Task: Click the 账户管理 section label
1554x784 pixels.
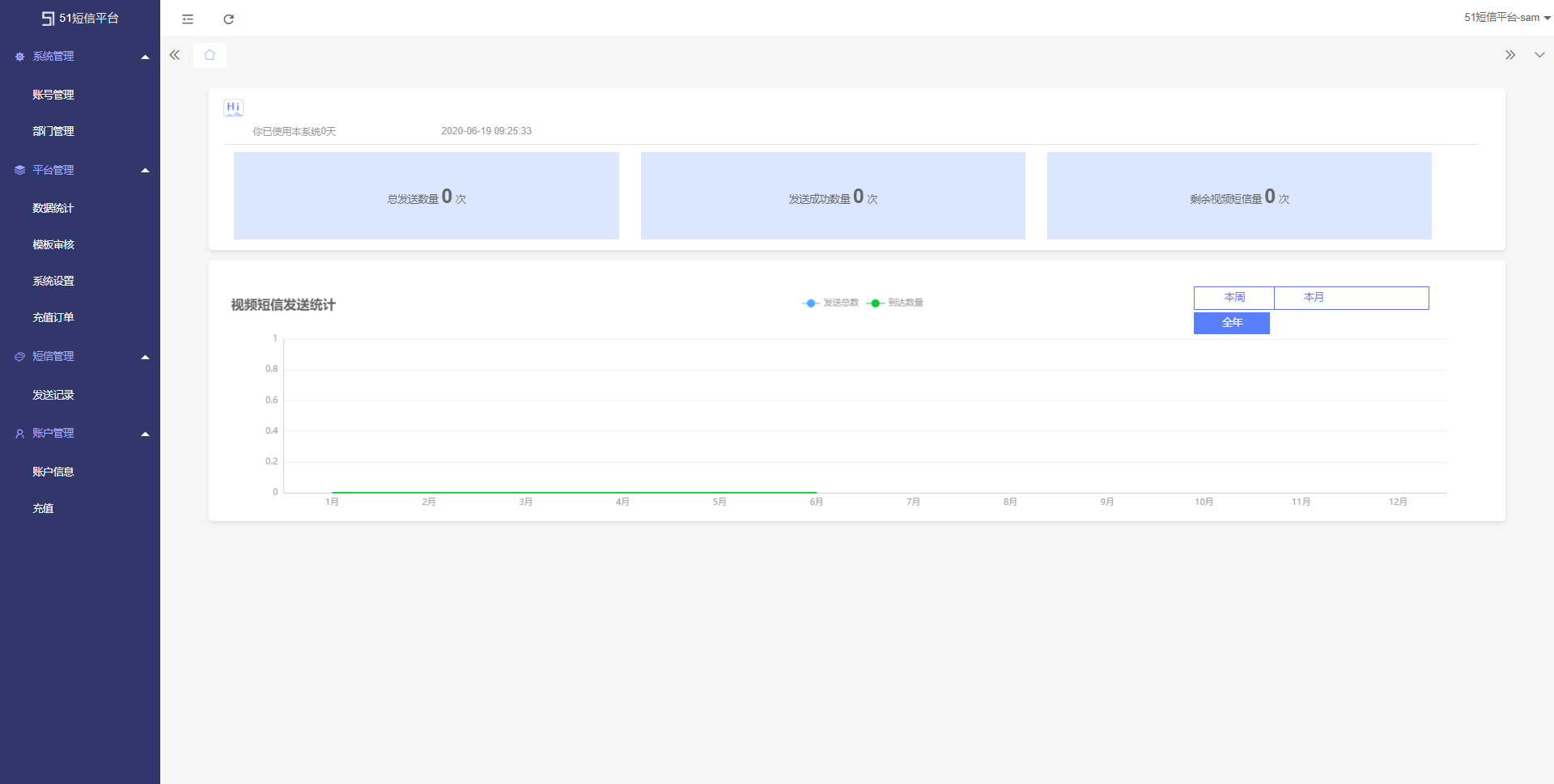Action: point(53,434)
